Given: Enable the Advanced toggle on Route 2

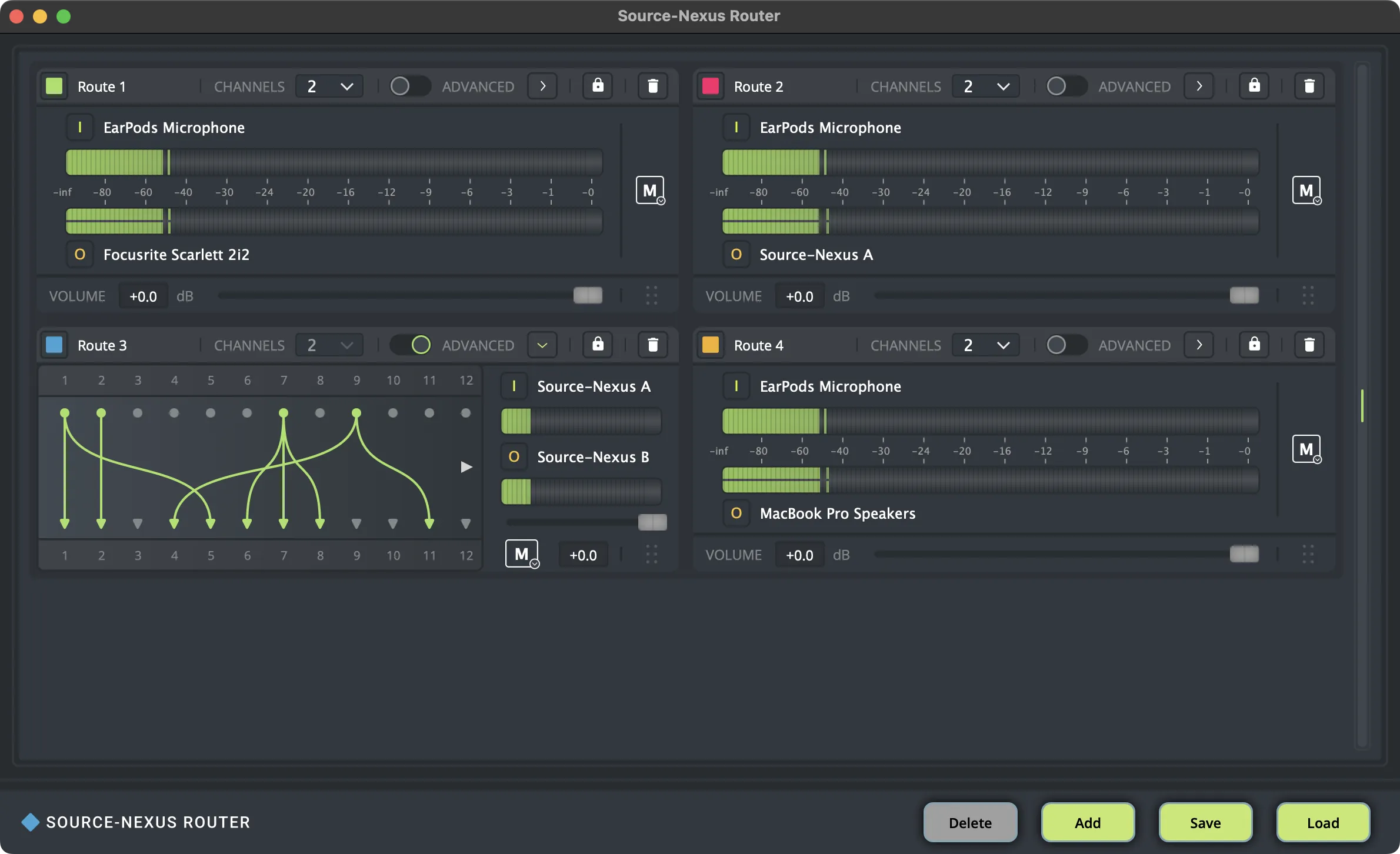Looking at the screenshot, I should [x=1066, y=86].
